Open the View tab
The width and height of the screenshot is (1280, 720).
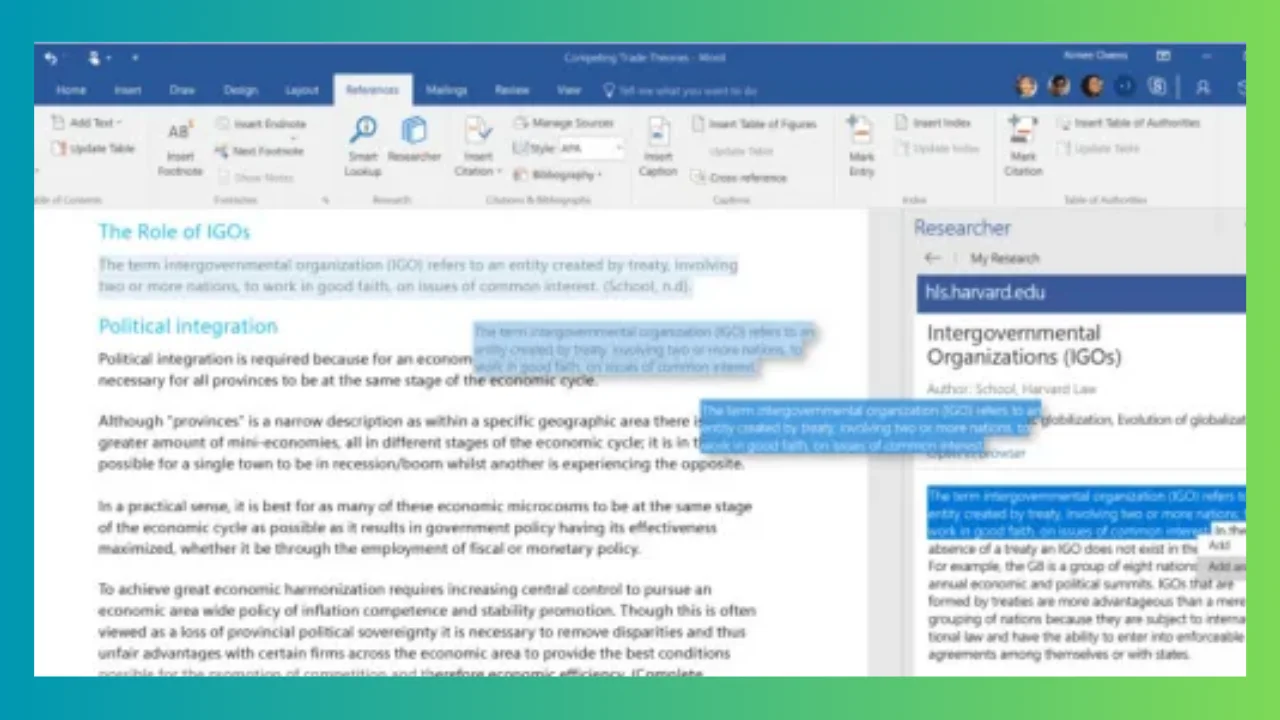point(568,90)
